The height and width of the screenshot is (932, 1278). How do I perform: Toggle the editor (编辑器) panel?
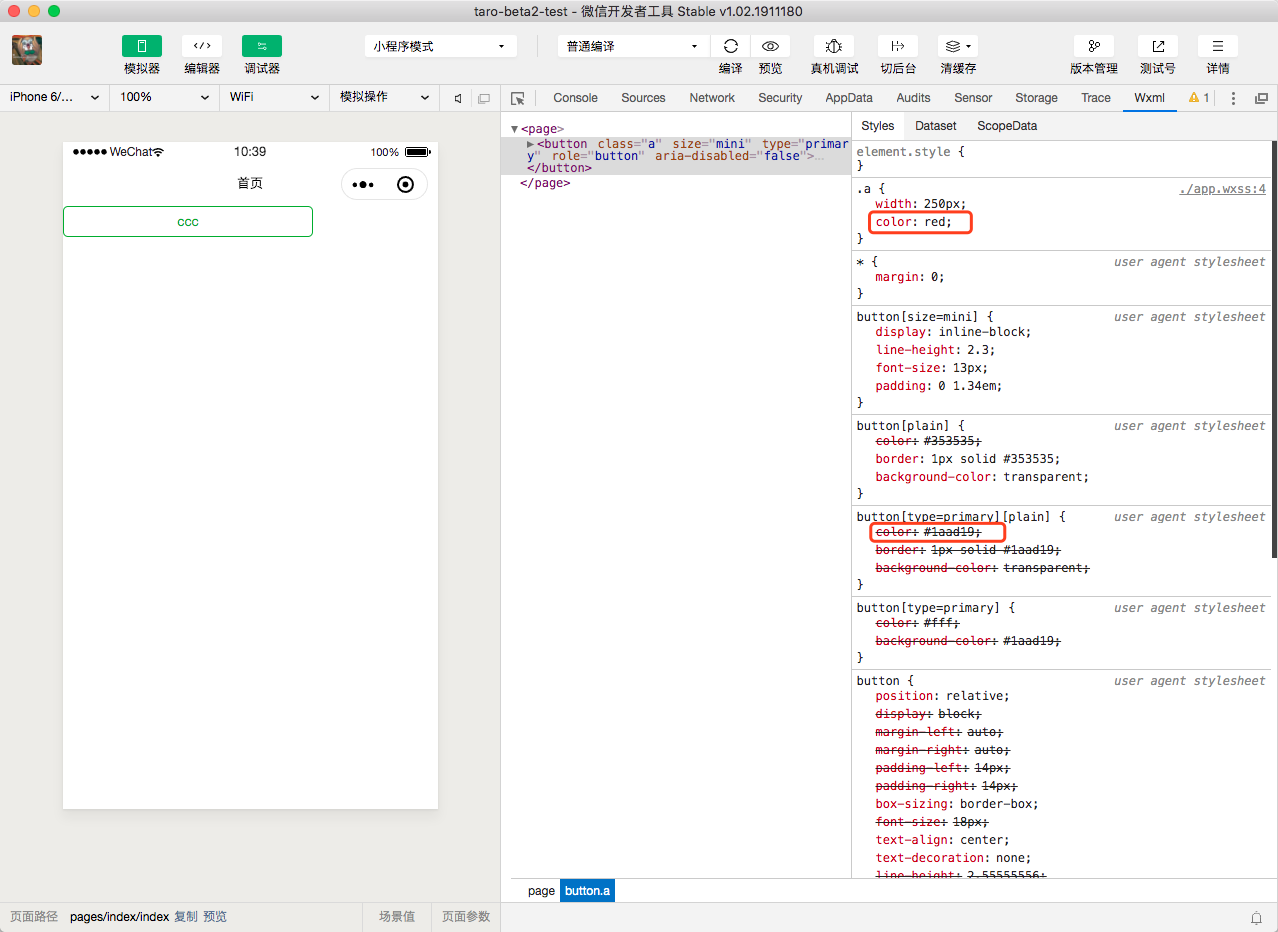[x=202, y=46]
